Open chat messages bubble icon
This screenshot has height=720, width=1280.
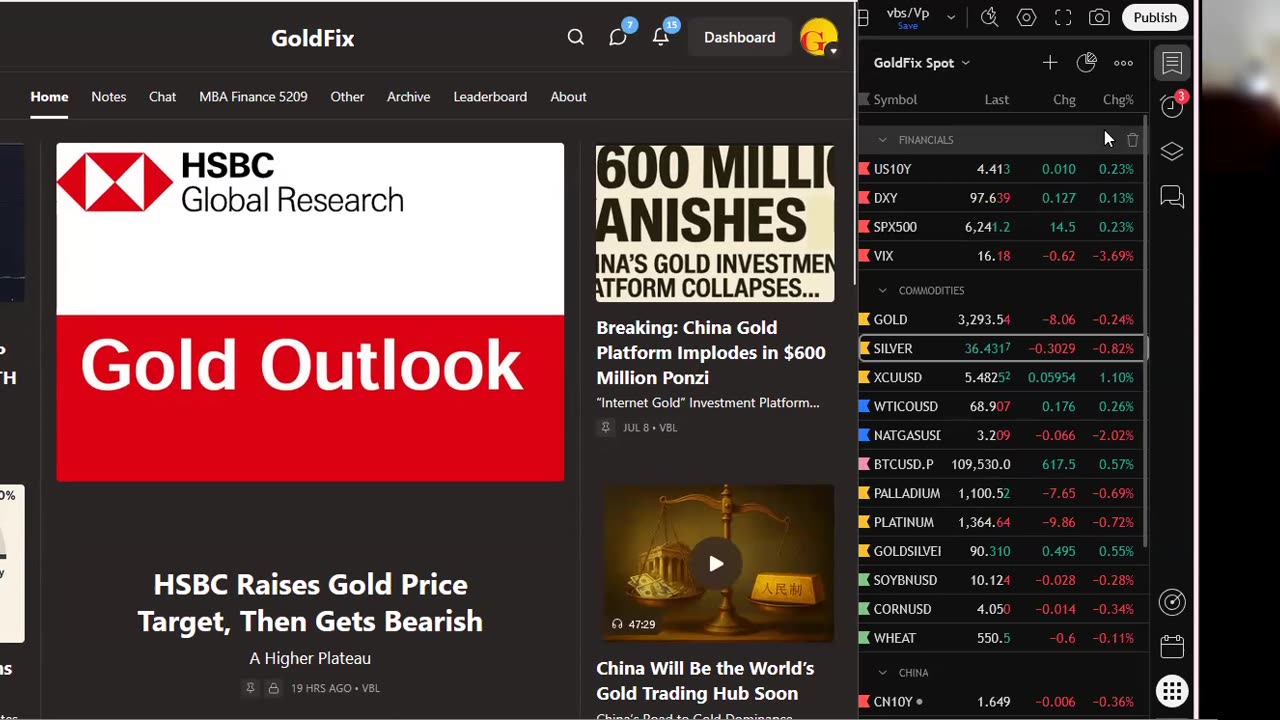tap(618, 37)
